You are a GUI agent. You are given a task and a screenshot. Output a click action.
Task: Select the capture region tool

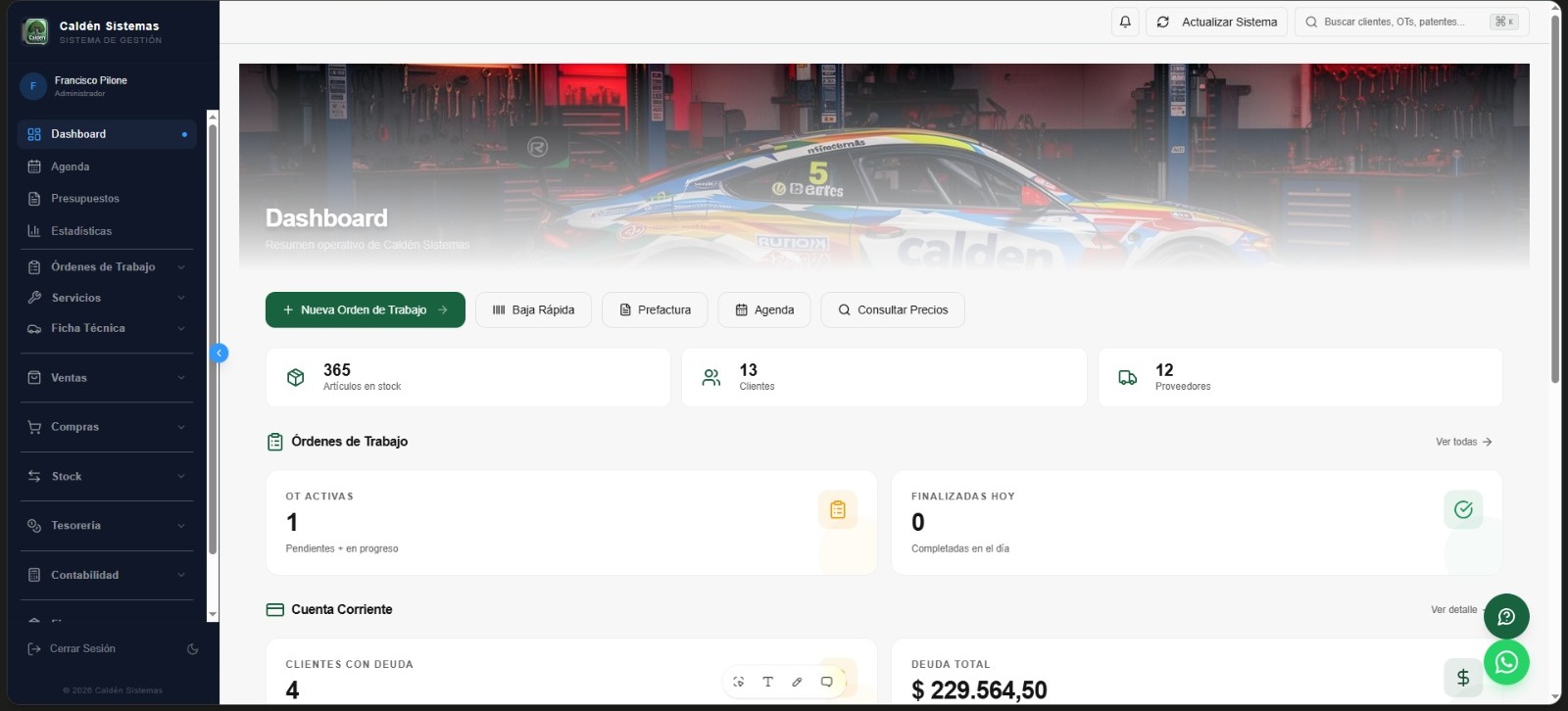738,682
